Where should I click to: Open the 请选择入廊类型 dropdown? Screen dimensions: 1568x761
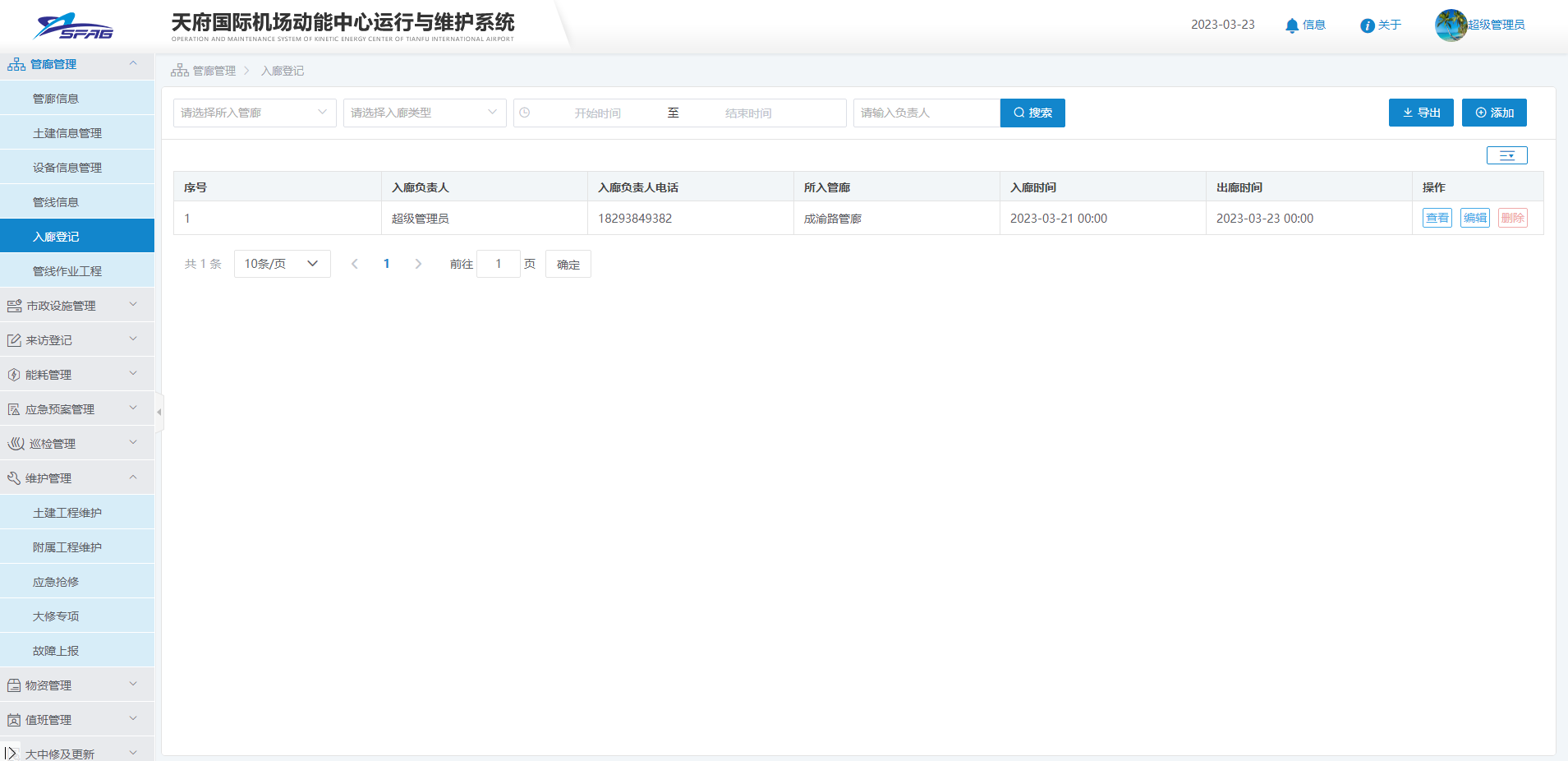[424, 113]
